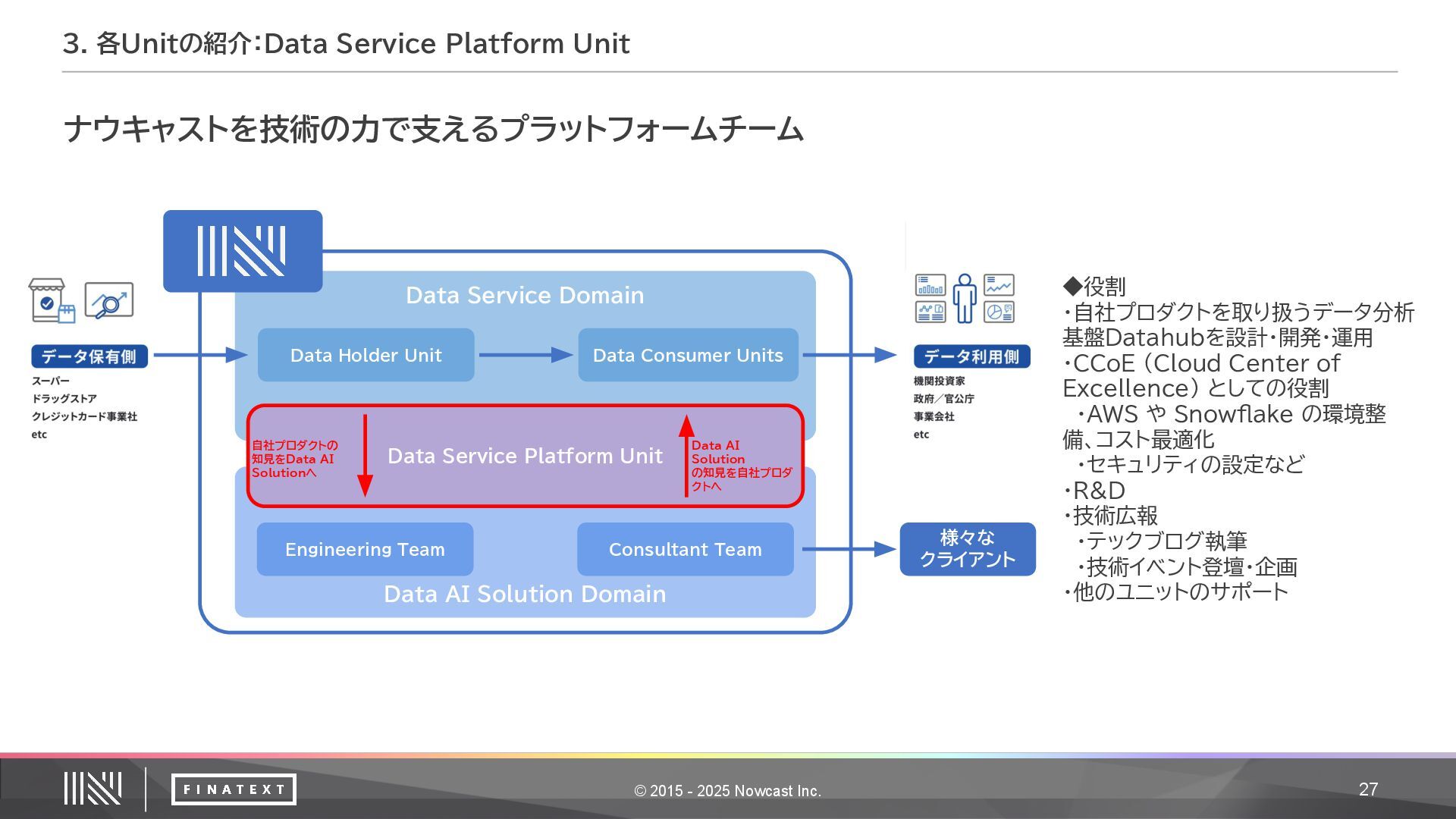Click the red upward arrow
Screen dimensions: 1456x819
(x=686, y=456)
